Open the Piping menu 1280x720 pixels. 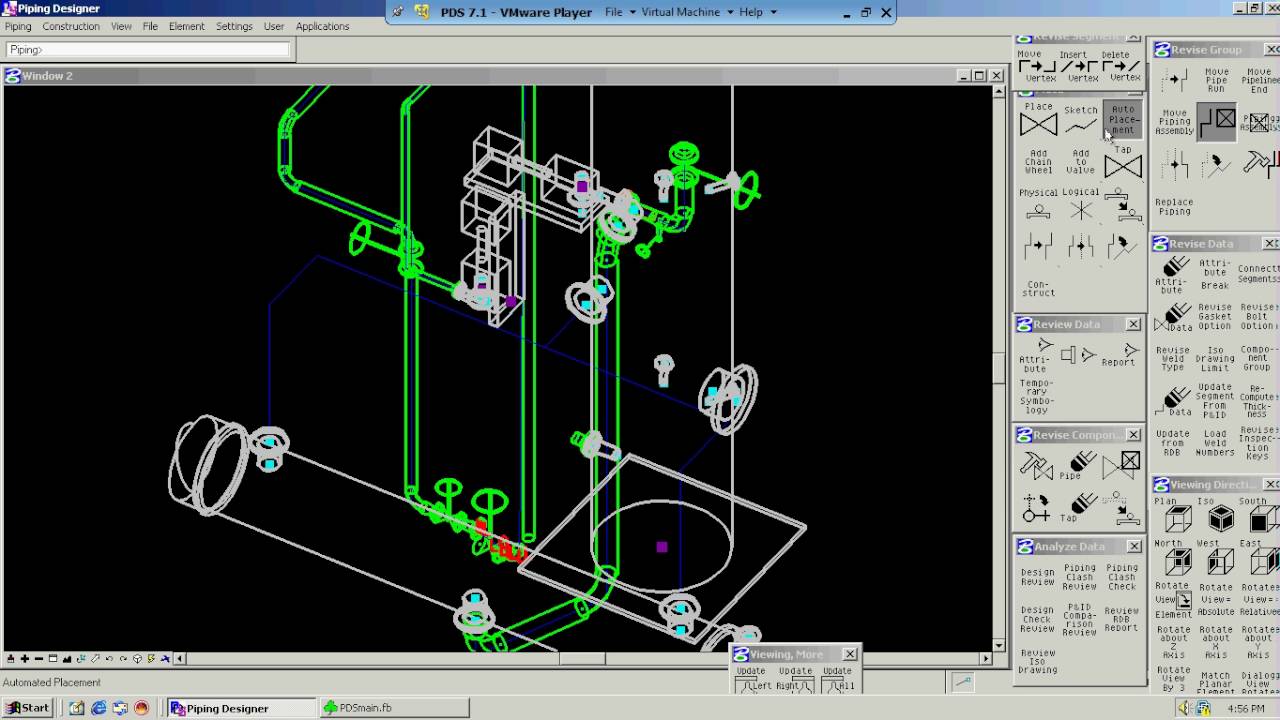(x=18, y=27)
